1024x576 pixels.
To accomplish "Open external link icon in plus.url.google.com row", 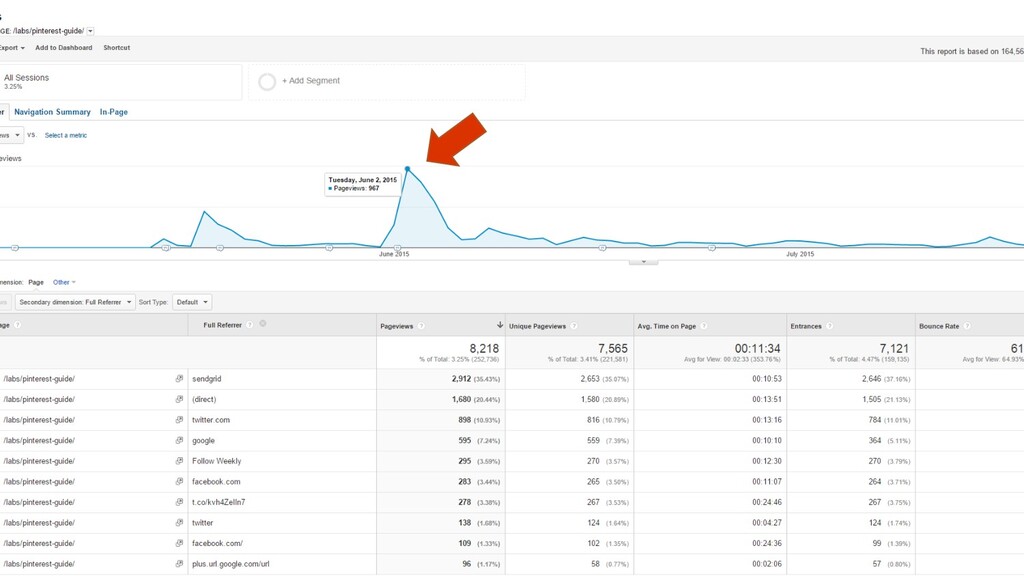I will 179,564.
